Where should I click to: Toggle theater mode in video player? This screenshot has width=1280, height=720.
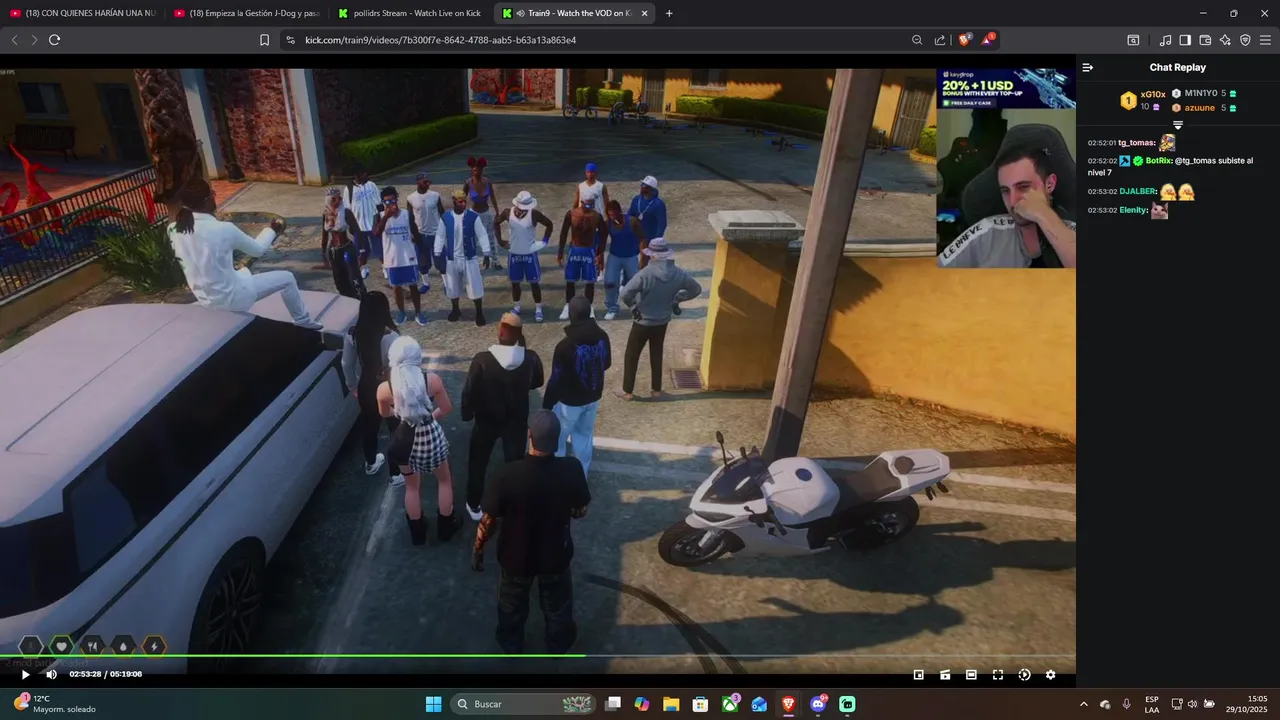[971, 675]
